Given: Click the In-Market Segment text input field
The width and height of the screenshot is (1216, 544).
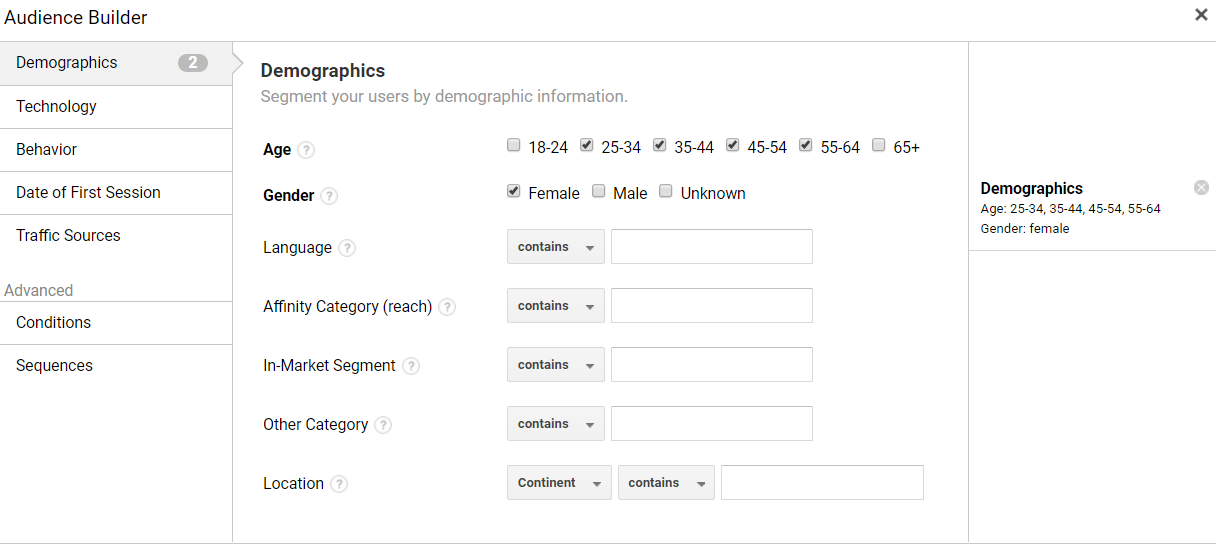Looking at the screenshot, I should click(712, 365).
